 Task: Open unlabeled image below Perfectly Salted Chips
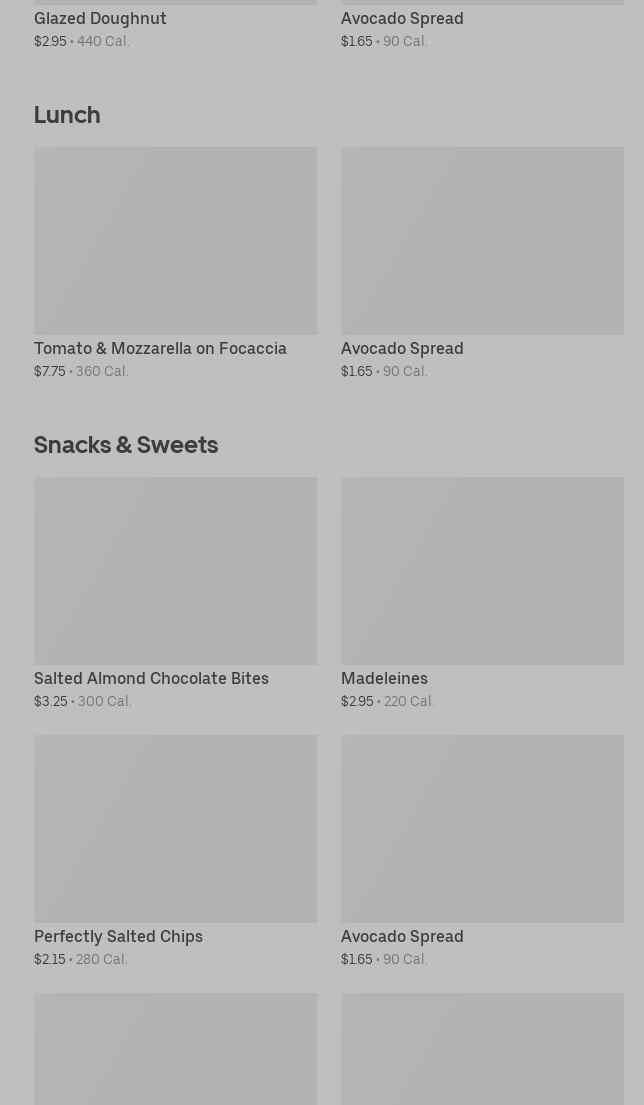pos(175,1049)
